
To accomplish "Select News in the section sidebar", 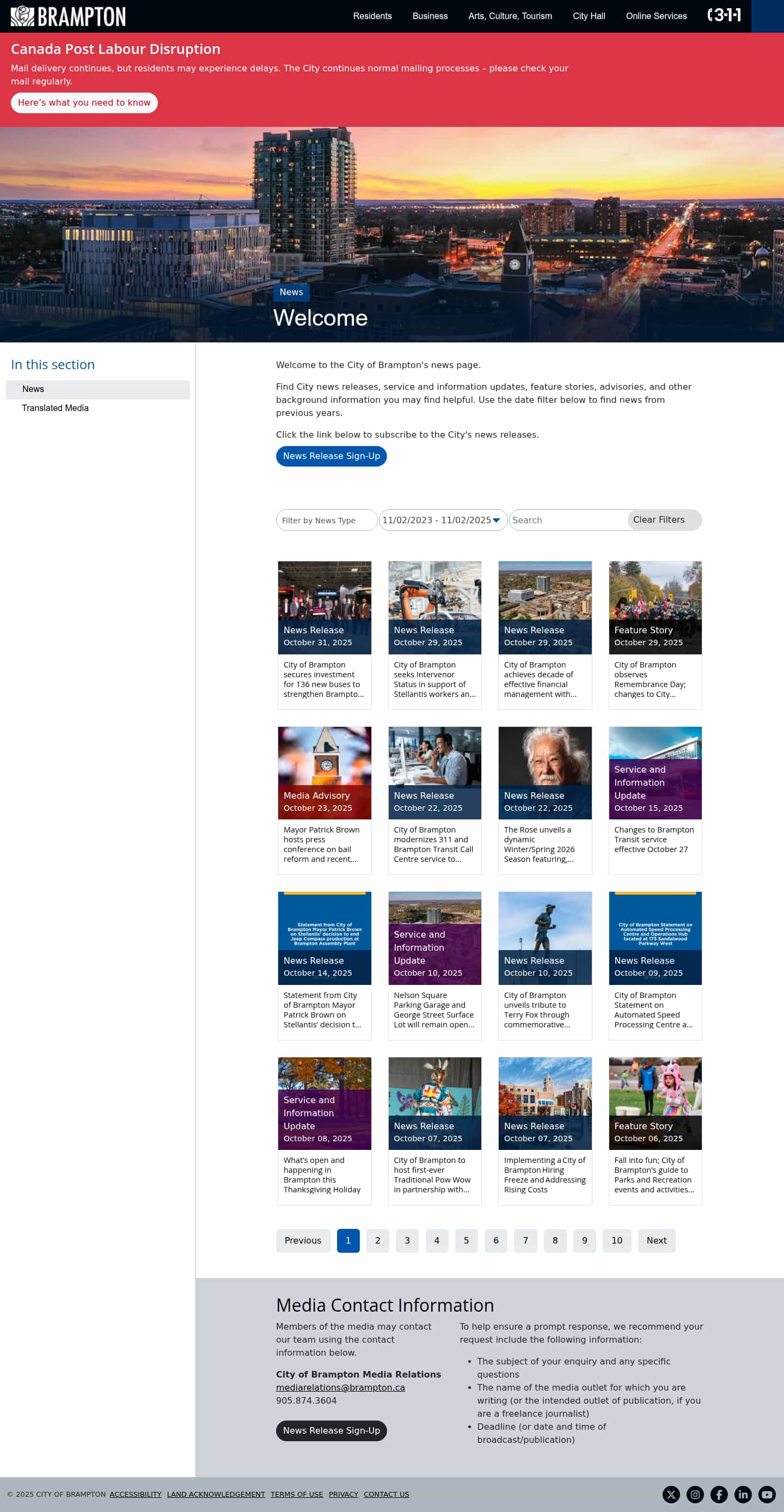I will pos(97,389).
